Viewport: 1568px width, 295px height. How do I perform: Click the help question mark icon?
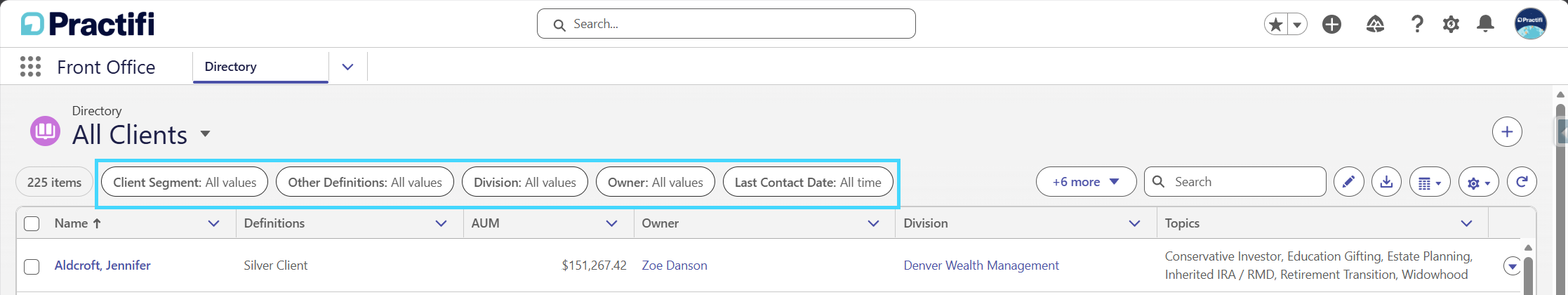tap(1417, 25)
